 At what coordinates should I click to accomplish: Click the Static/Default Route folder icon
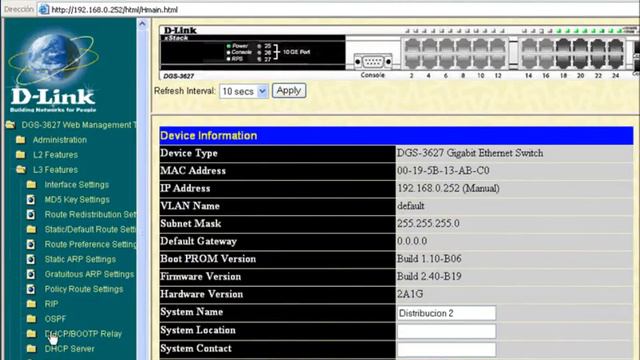coord(31,229)
